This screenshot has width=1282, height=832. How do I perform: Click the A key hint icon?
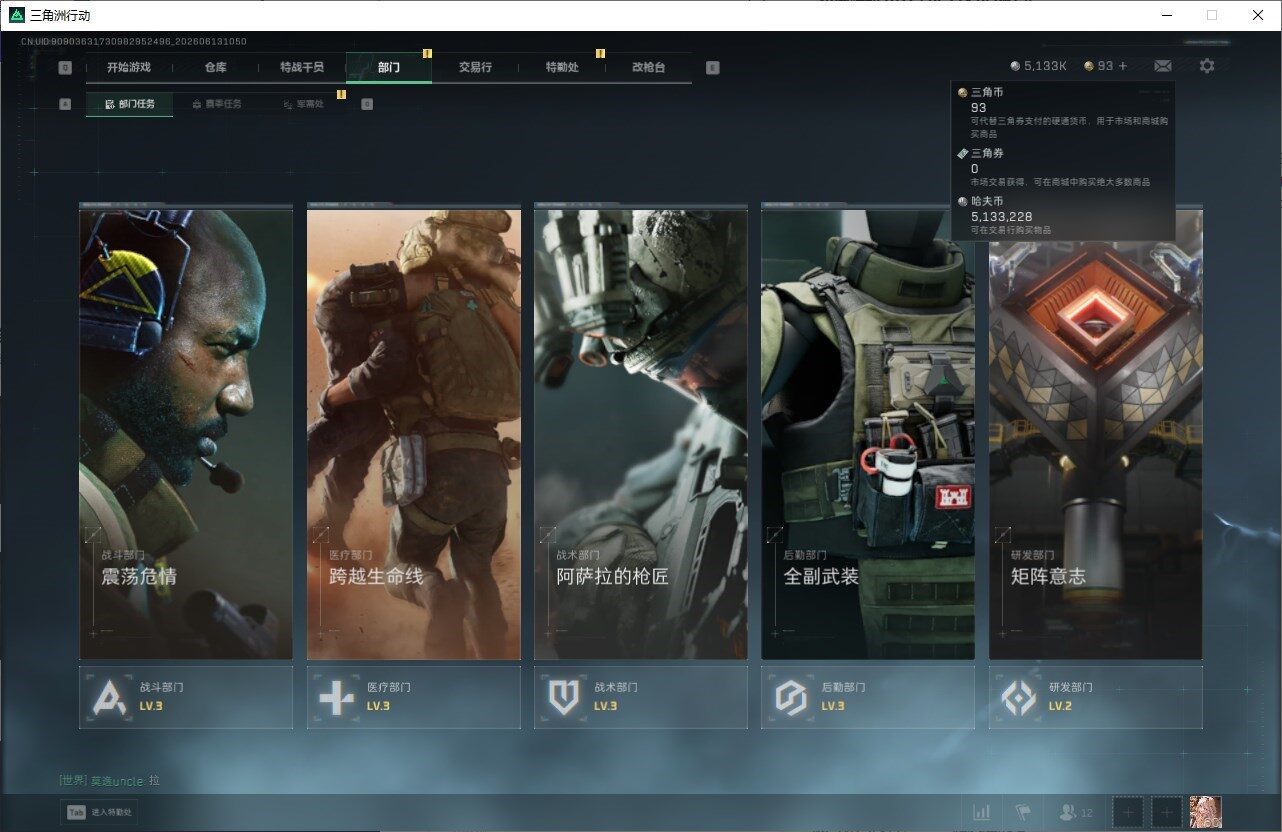coord(65,104)
